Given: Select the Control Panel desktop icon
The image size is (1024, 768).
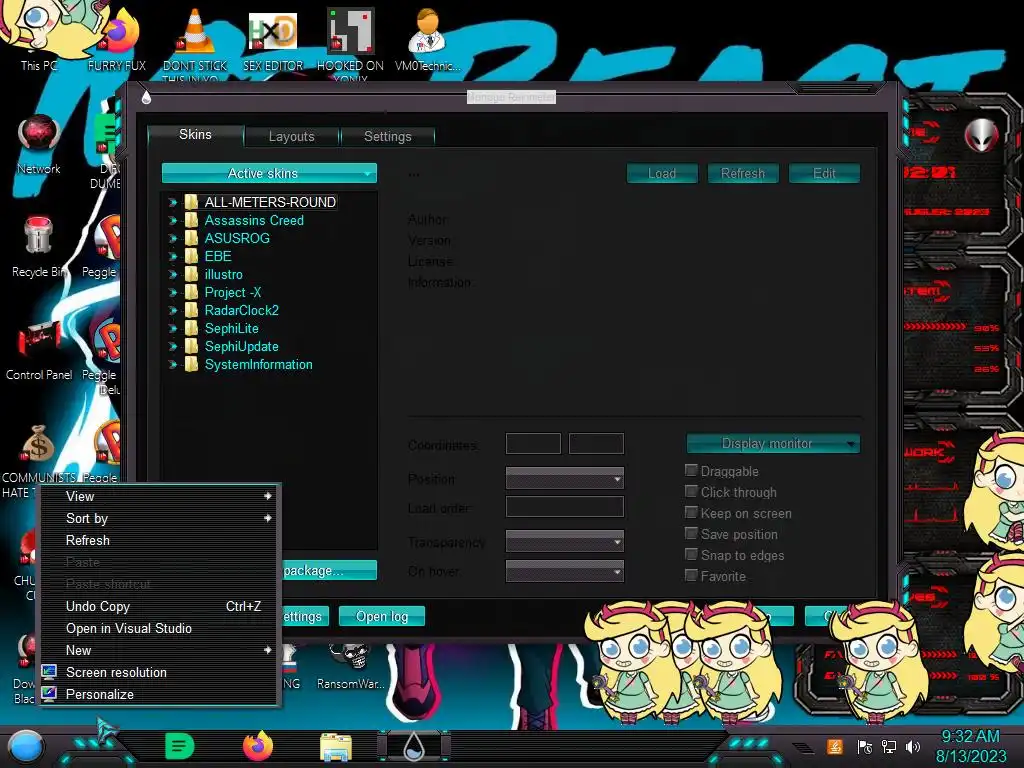Looking at the screenshot, I should tap(39, 349).
